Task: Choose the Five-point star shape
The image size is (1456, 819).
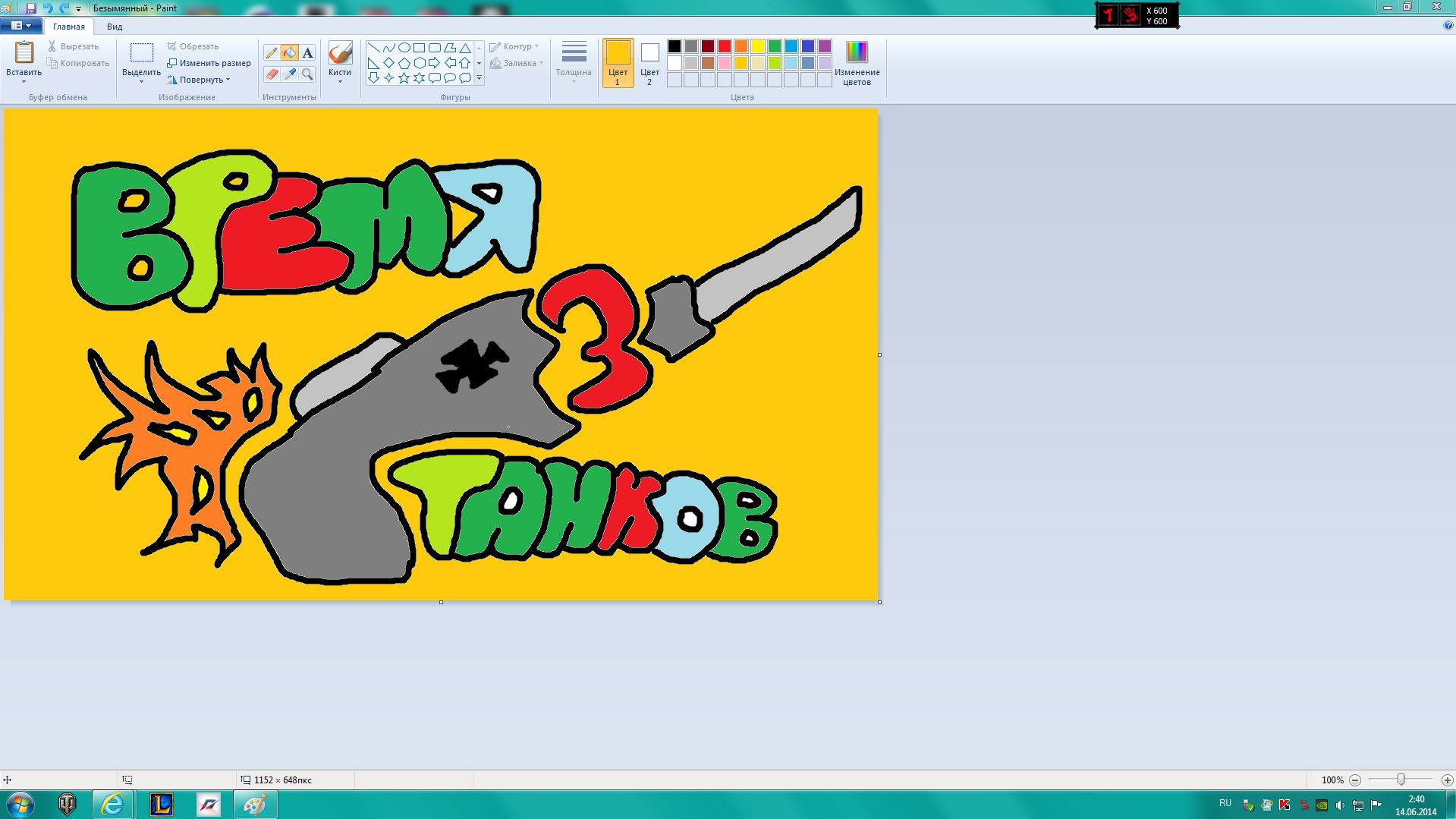Action: [404, 77]
